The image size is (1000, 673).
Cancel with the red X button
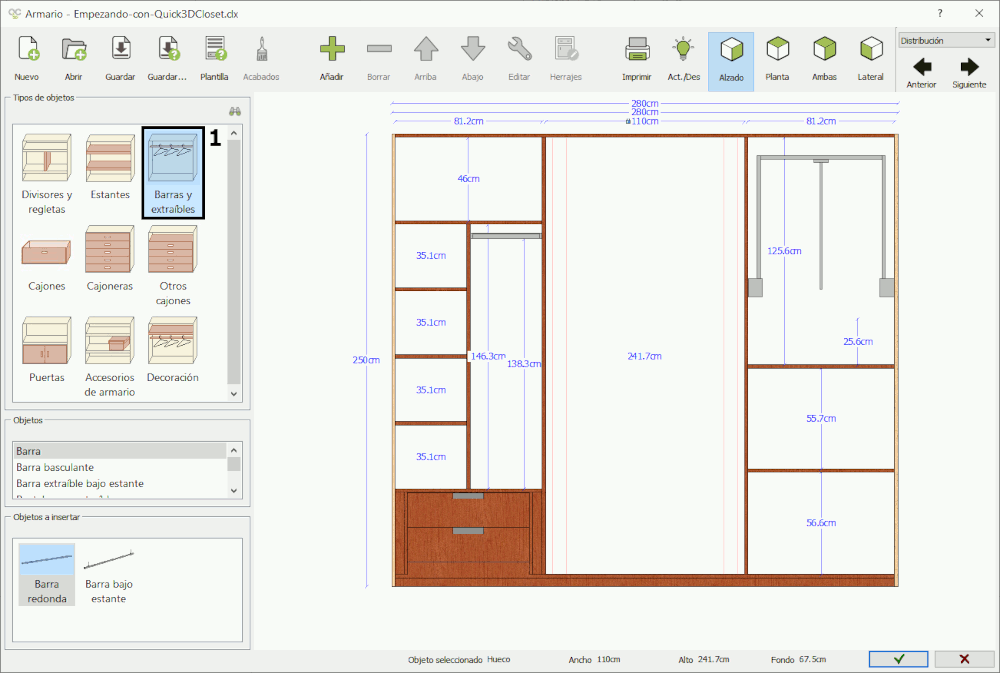964,659
